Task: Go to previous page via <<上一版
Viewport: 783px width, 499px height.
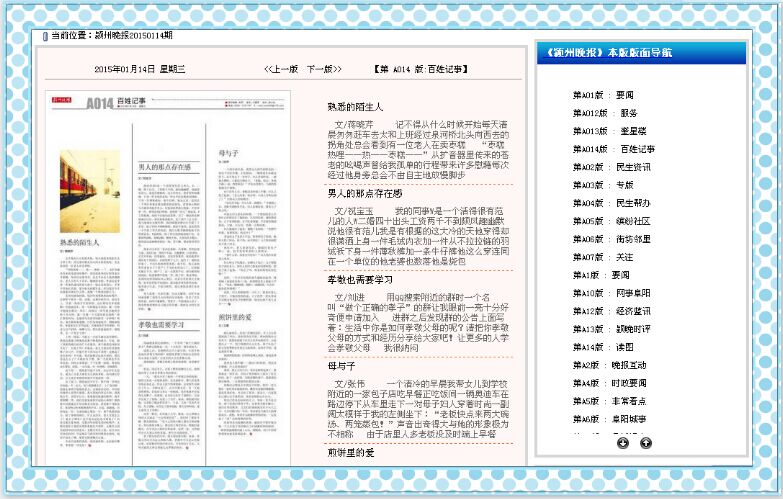Action: tap(280, 70)
